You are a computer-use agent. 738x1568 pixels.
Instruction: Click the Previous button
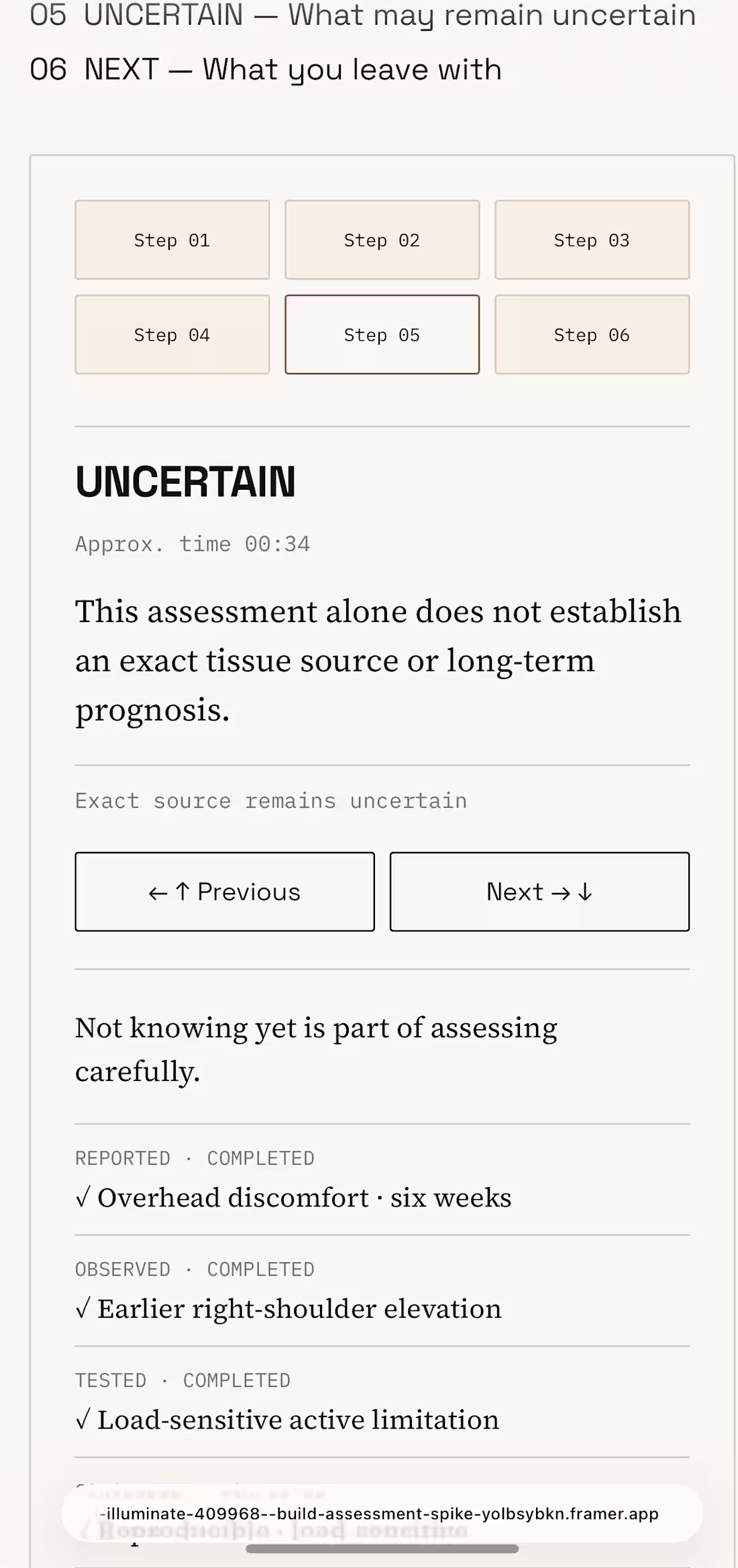[x=225, y=892]
